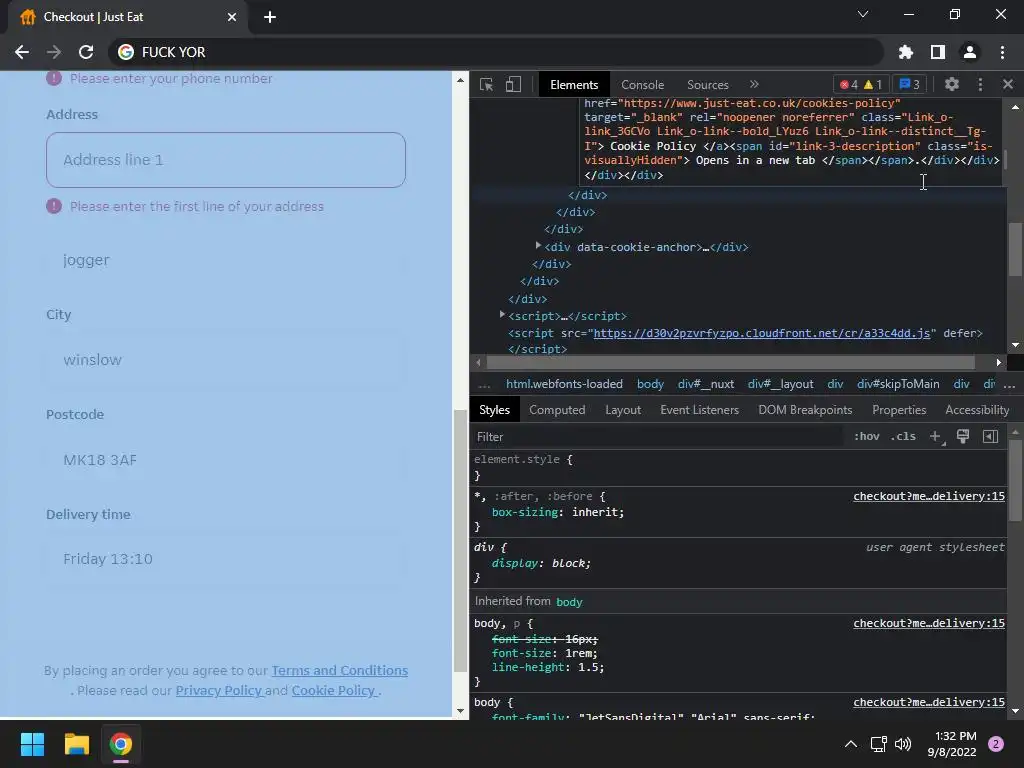Open the volume speaker tray icon

click(903, 744)
